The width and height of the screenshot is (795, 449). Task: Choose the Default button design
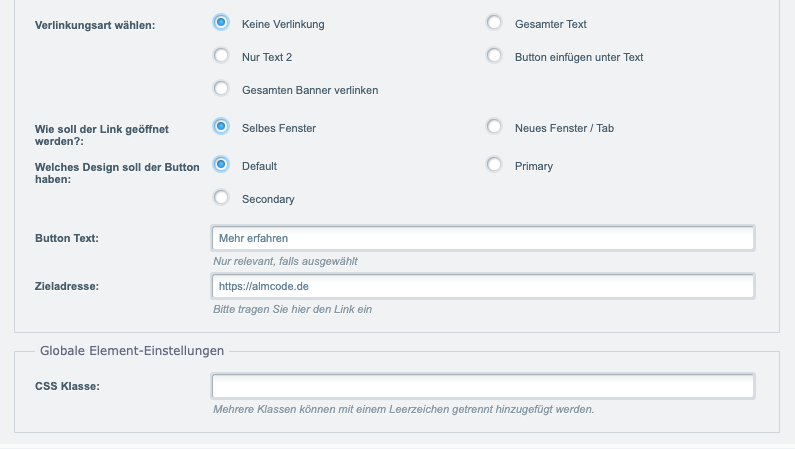tap(221, 164)
